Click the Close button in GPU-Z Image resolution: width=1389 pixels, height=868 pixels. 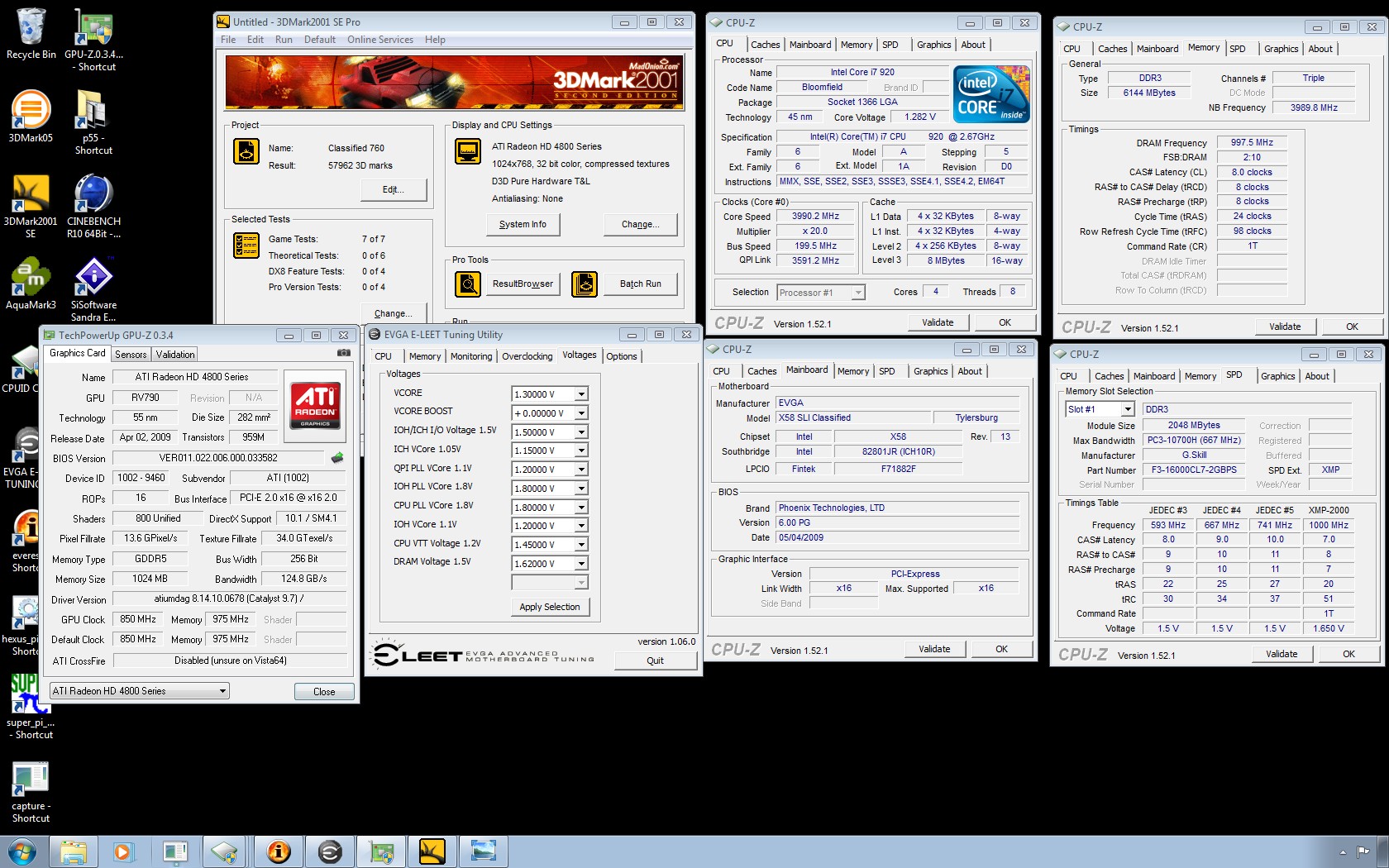[x=324, y=692]
